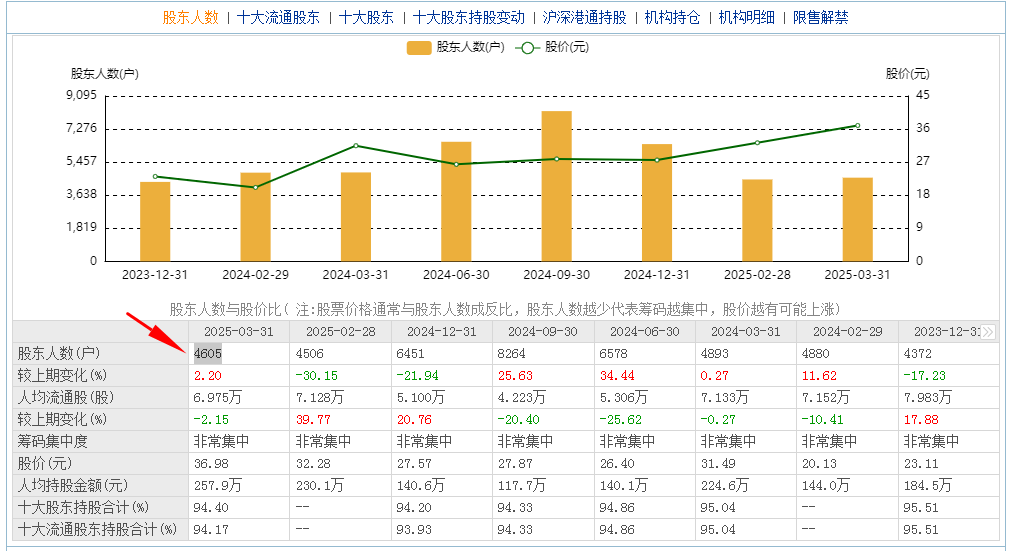Image resolution: width=1014 pixels, height=551 pixels.
Task: Click per-capita shares 4.223万
Action: [x=521, y=398]
